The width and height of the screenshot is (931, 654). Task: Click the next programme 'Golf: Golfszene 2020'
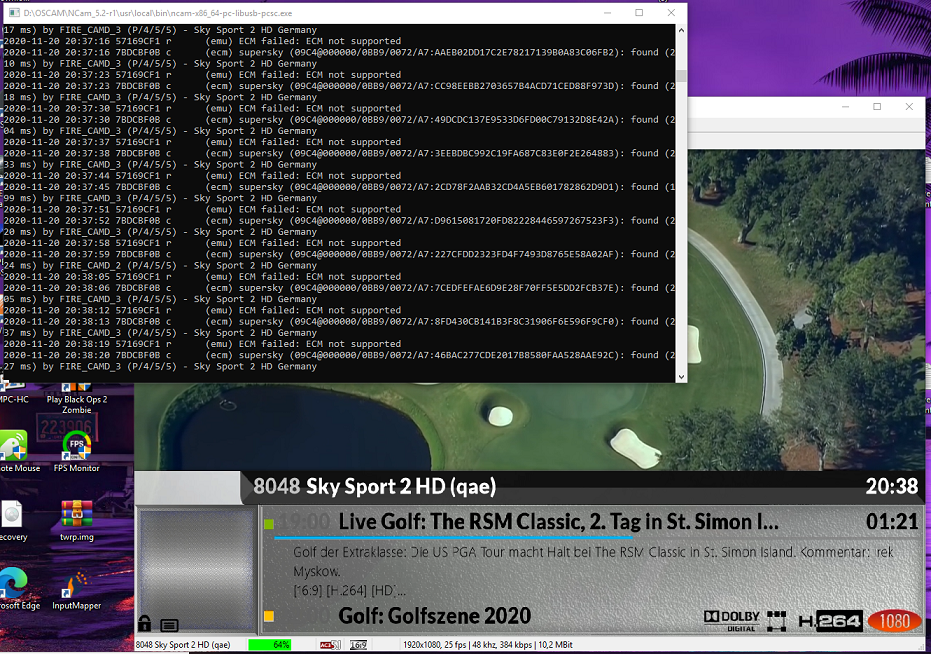[x=435, y=616]
